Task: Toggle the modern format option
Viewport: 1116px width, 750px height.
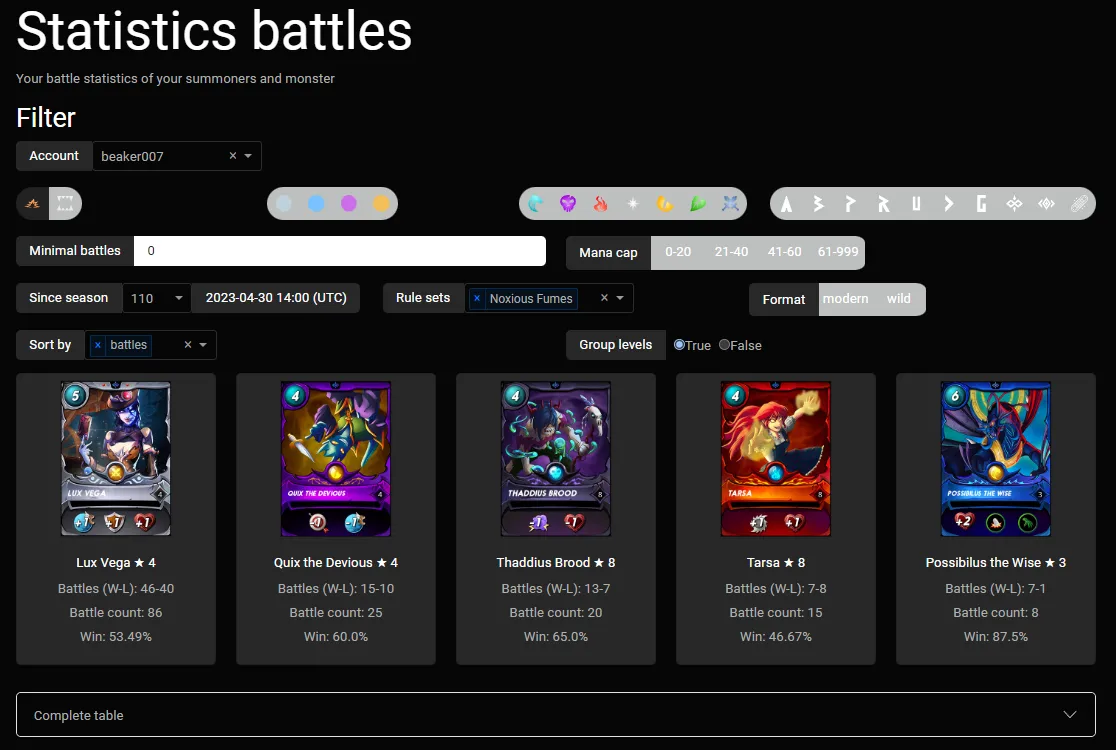Action: click(x=846, y=299)
